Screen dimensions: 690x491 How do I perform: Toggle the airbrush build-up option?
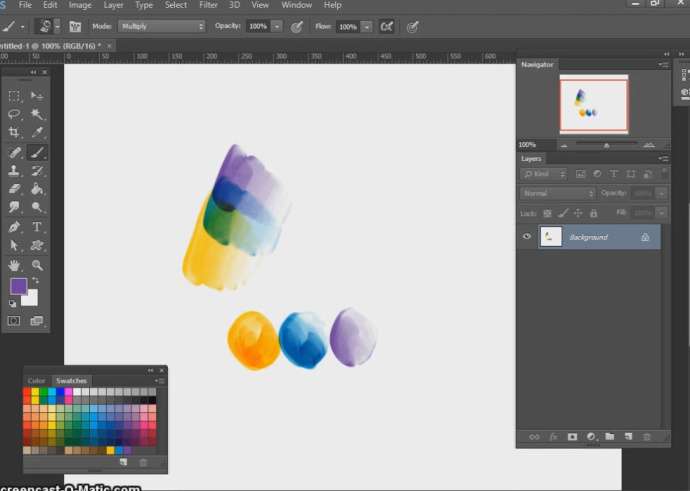click(x=386, y=26)
